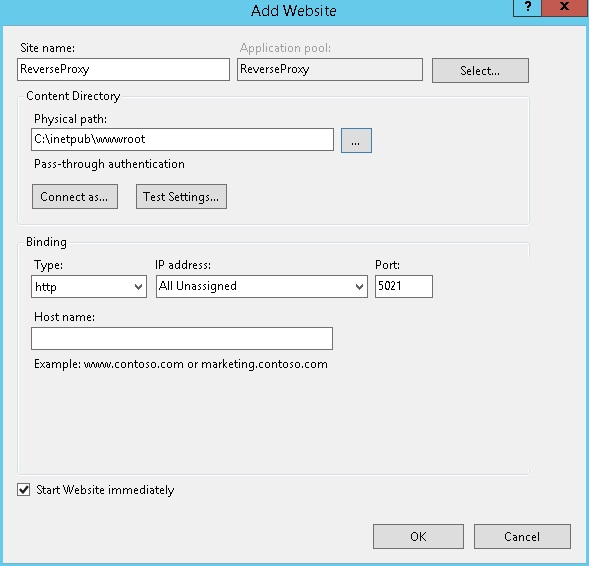Click the Add Website title bar
The image size is (589, 566).
(x=294, y=11)
